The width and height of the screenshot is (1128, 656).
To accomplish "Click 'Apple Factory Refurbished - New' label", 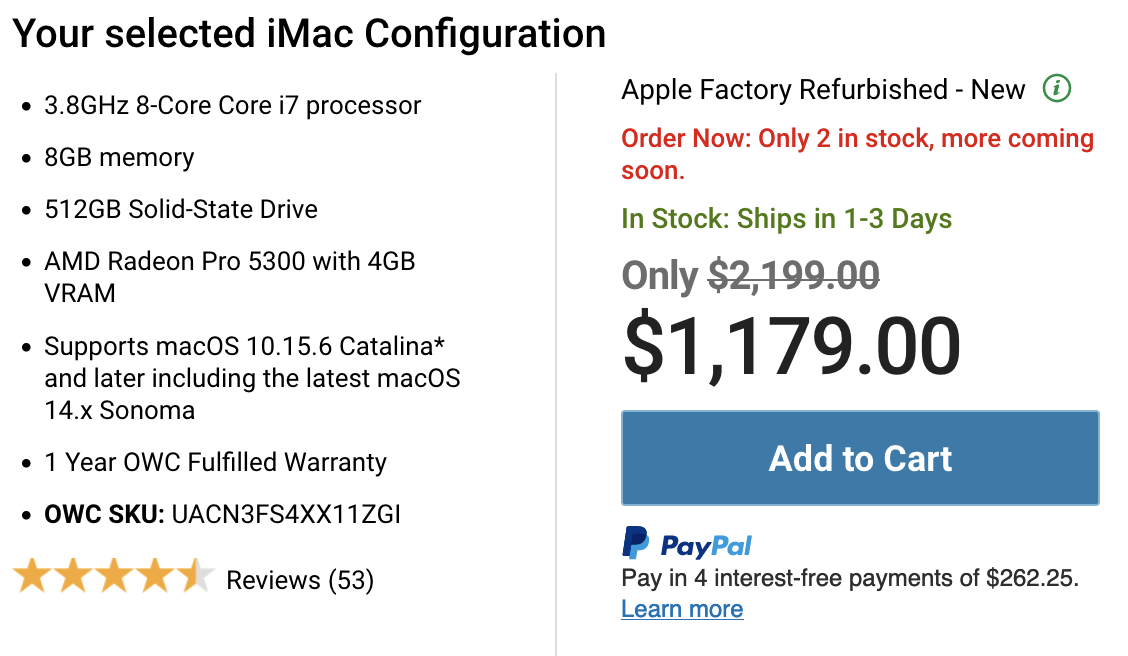I will [823, 90].
